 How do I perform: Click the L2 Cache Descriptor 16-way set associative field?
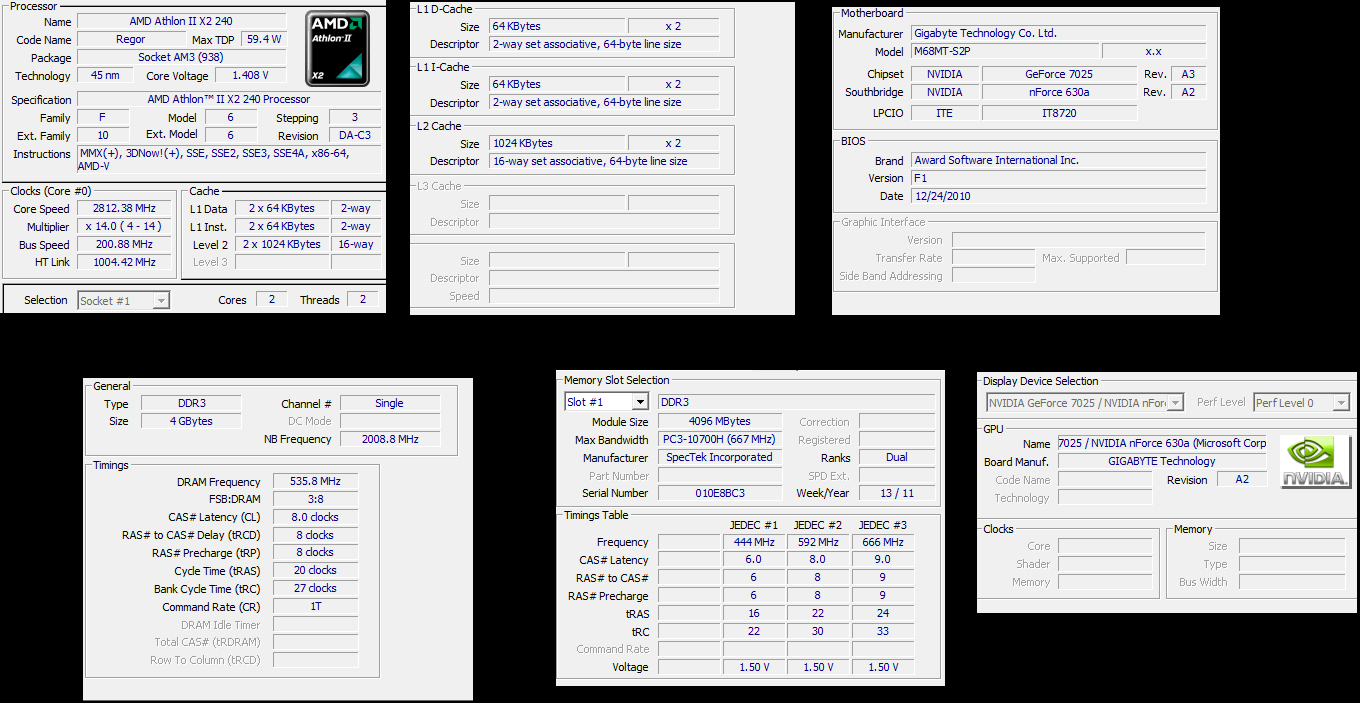[x=604, y=160]
